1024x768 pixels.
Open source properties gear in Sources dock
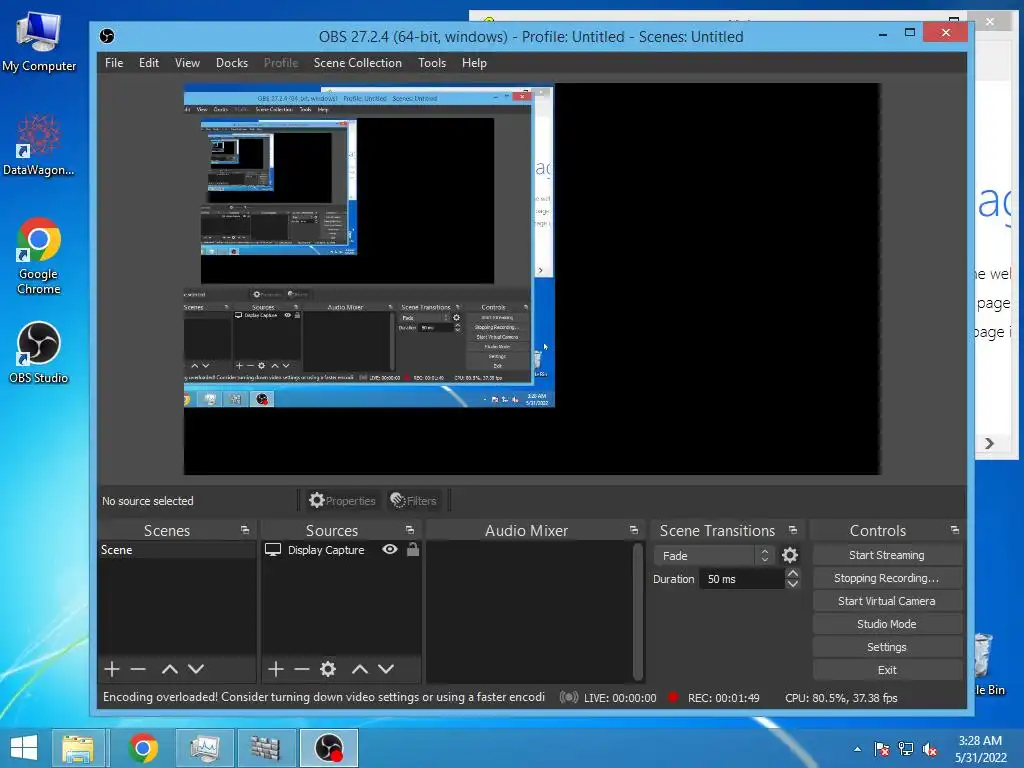328,669
